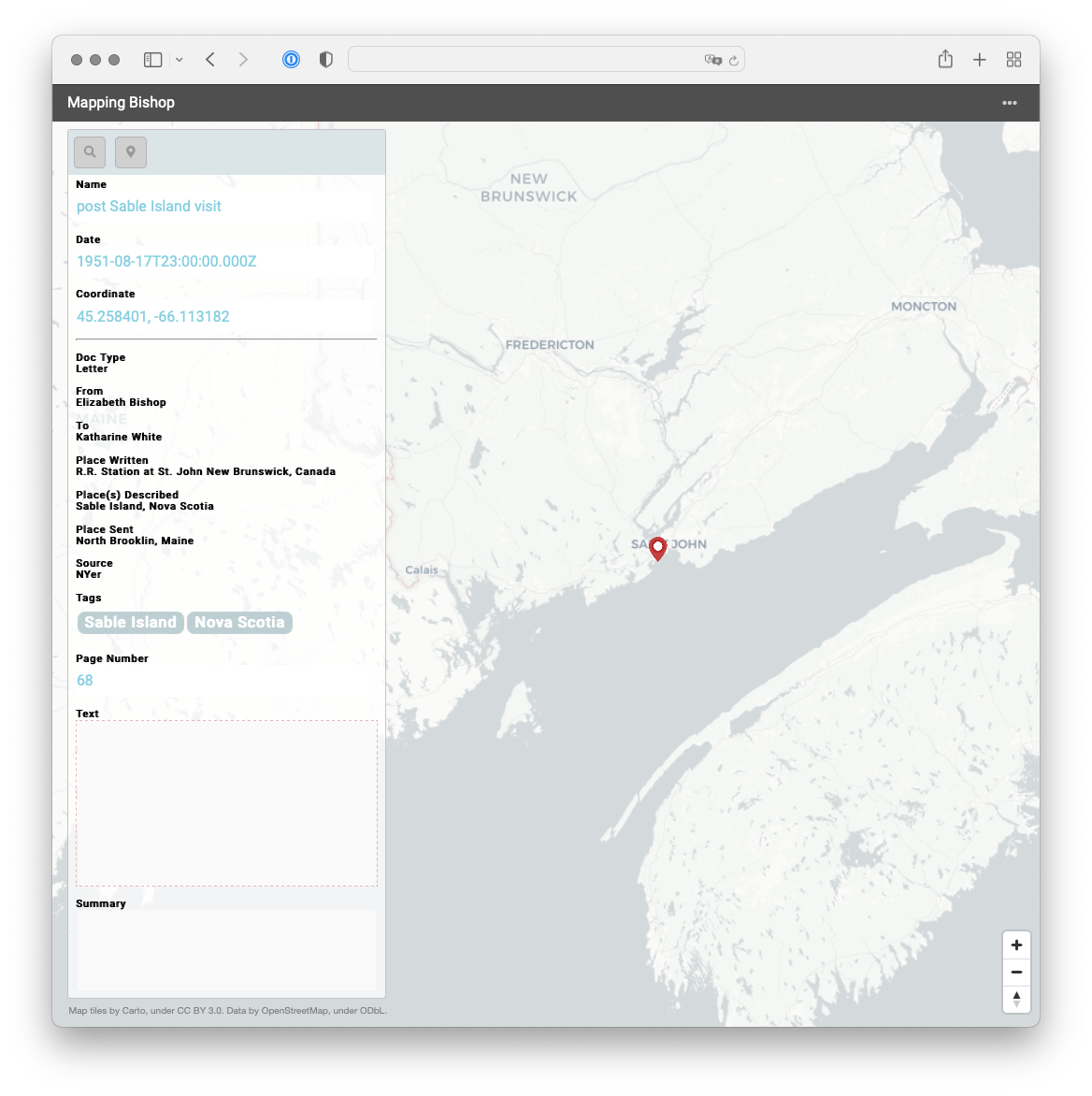Open the privacy shield report
Viewport: 1092px width, 1096px height.
(326, 60)
